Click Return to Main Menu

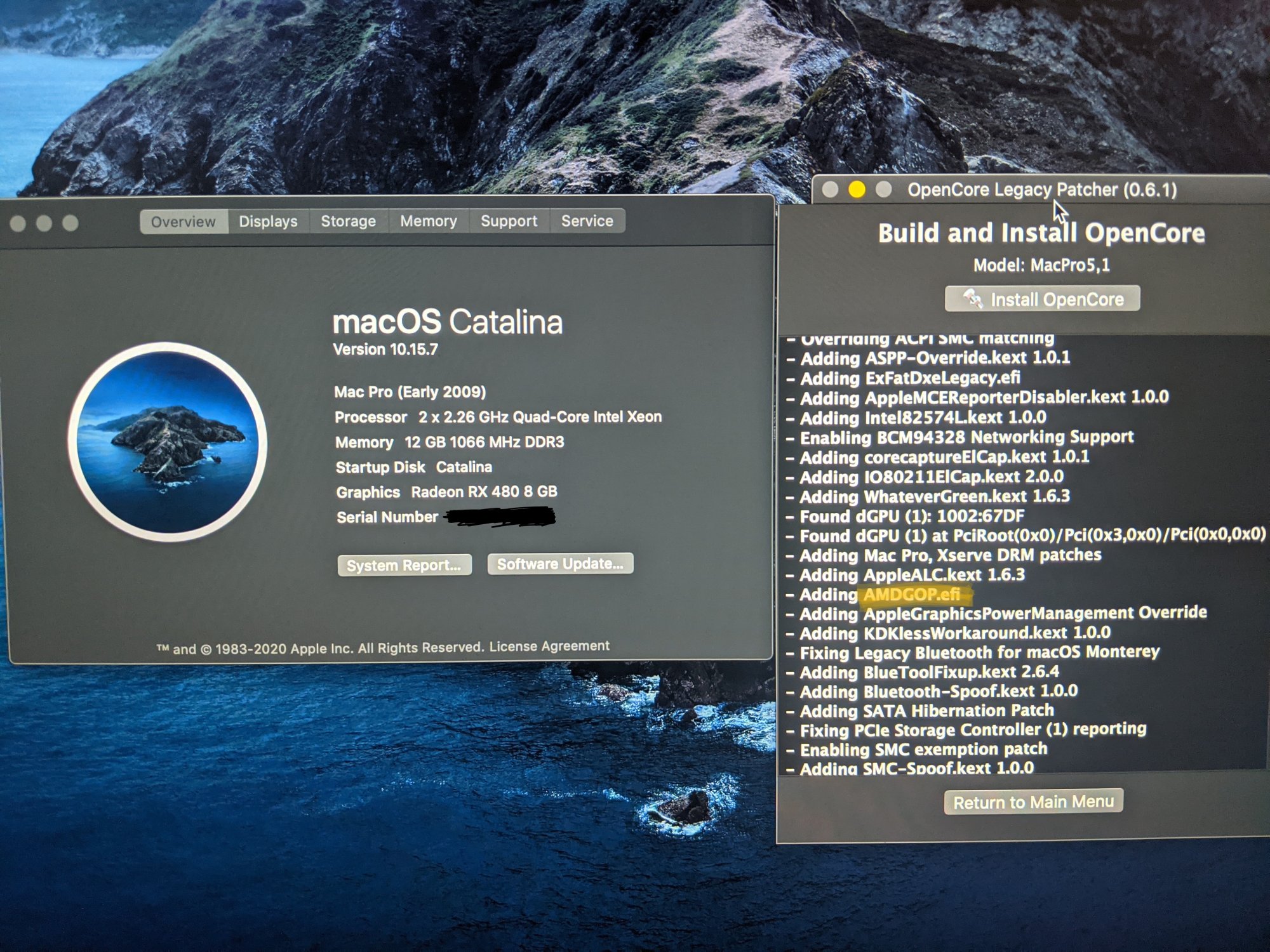point(1033,802)
